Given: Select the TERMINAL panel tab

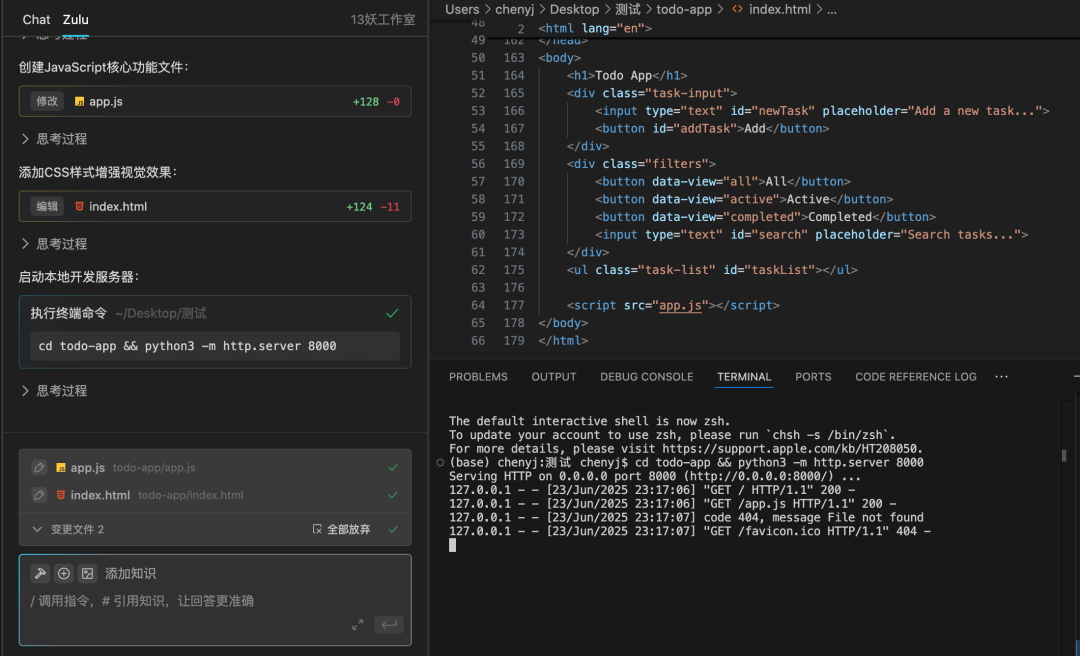Looking at the screenshot, I should coord(744,377).
